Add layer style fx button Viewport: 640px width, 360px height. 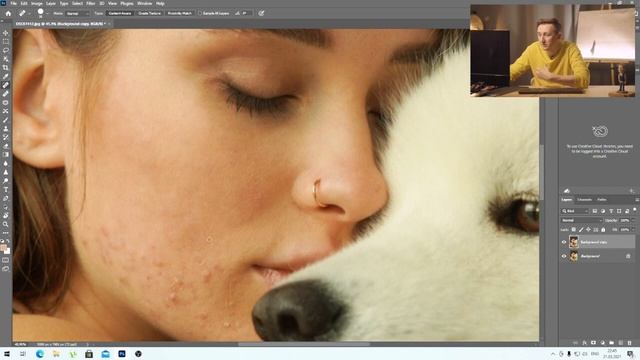[584, 343]
